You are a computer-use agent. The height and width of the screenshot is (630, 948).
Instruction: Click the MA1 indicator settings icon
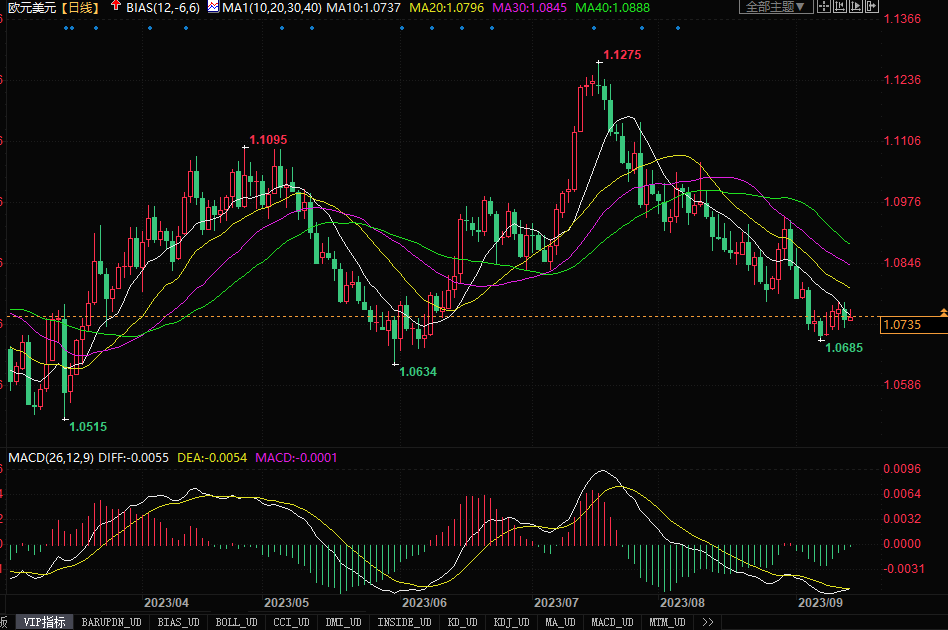[213, 7]
